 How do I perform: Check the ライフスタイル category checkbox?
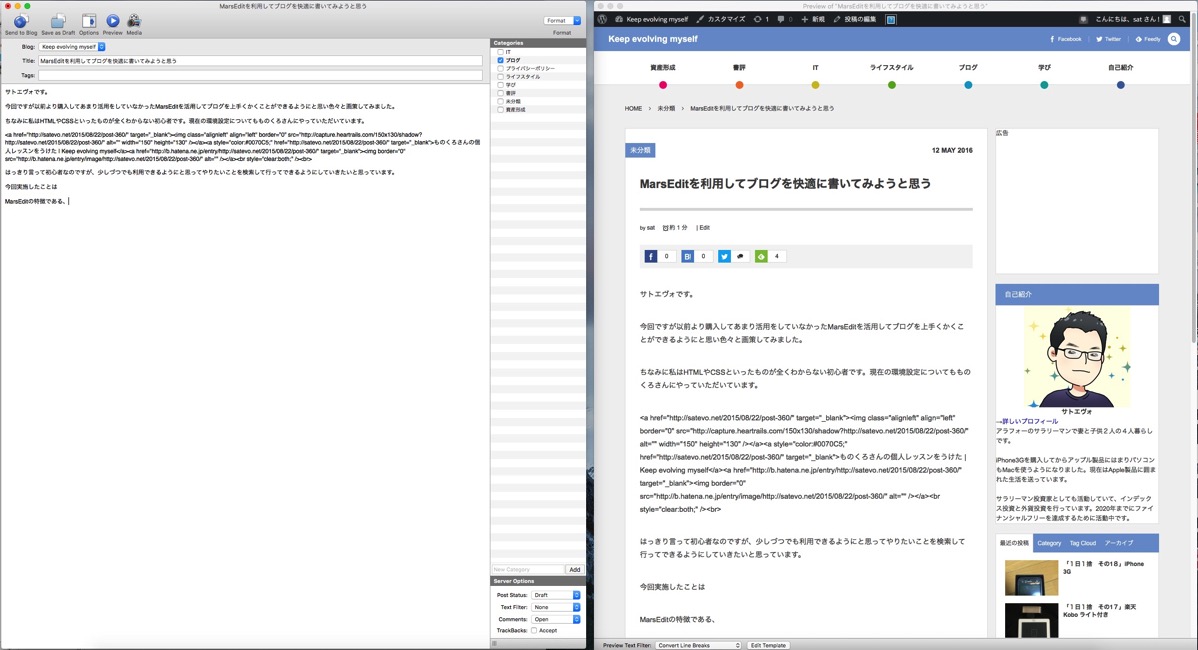pyautogui.click(x=500, y=77)
